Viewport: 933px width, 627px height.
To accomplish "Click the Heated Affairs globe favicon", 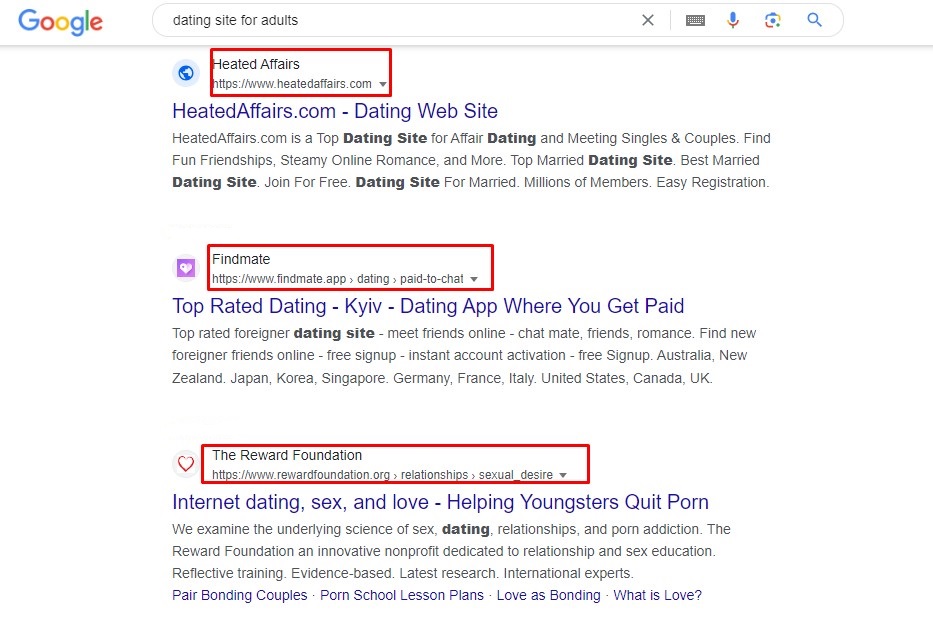I will (186, 73).
